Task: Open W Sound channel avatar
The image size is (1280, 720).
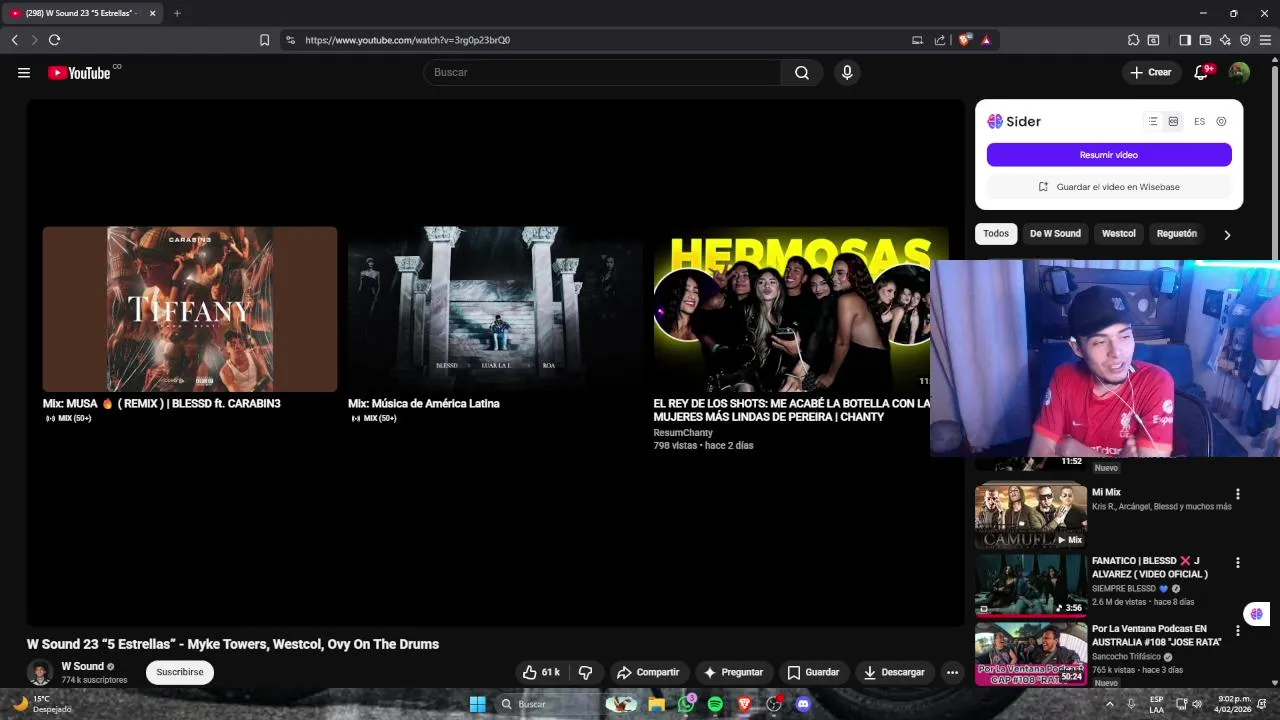Action: pos(40,672)
